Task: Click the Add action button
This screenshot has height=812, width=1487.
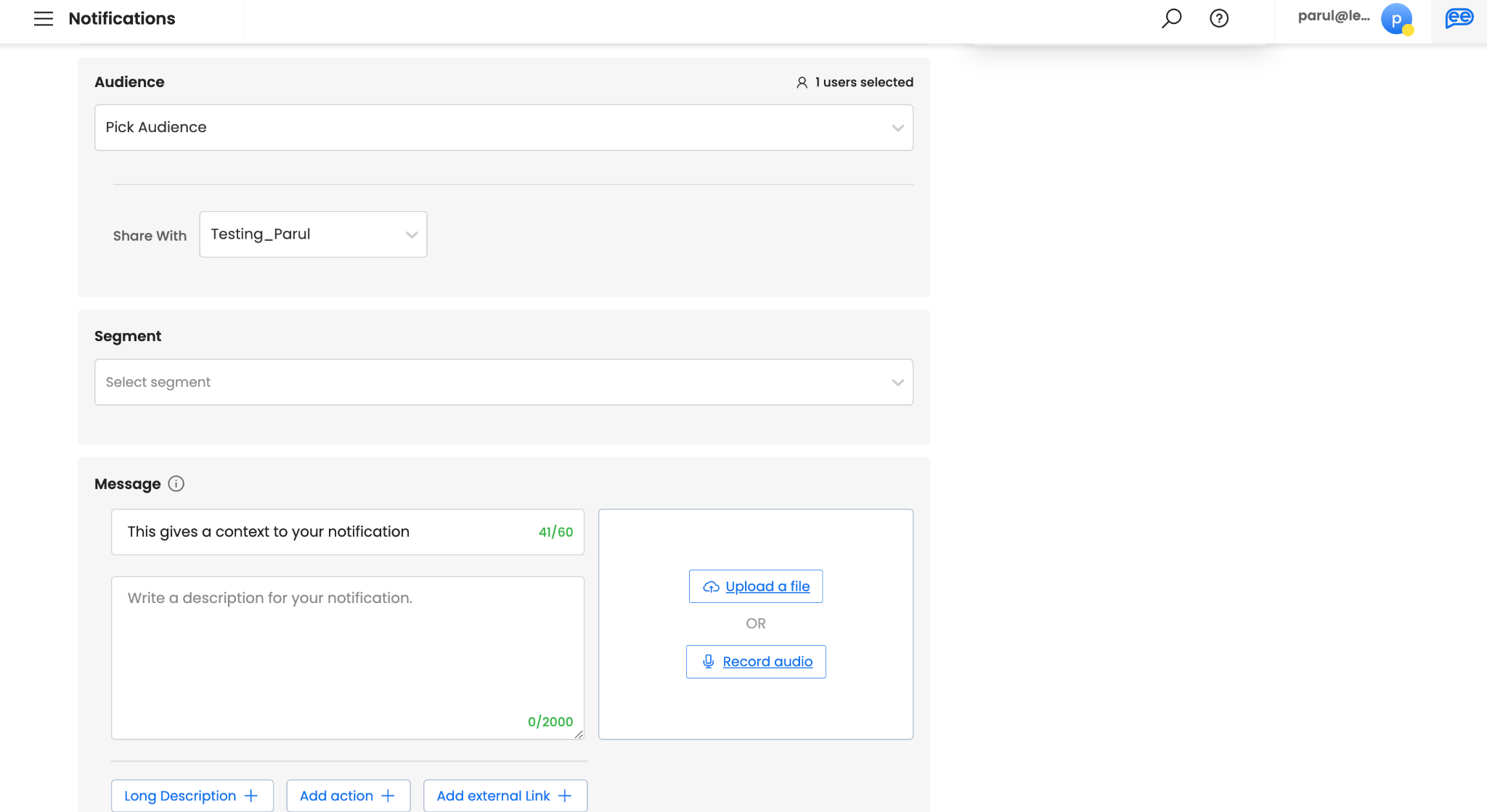Action: pyautogui.click(x=348, y=796)
